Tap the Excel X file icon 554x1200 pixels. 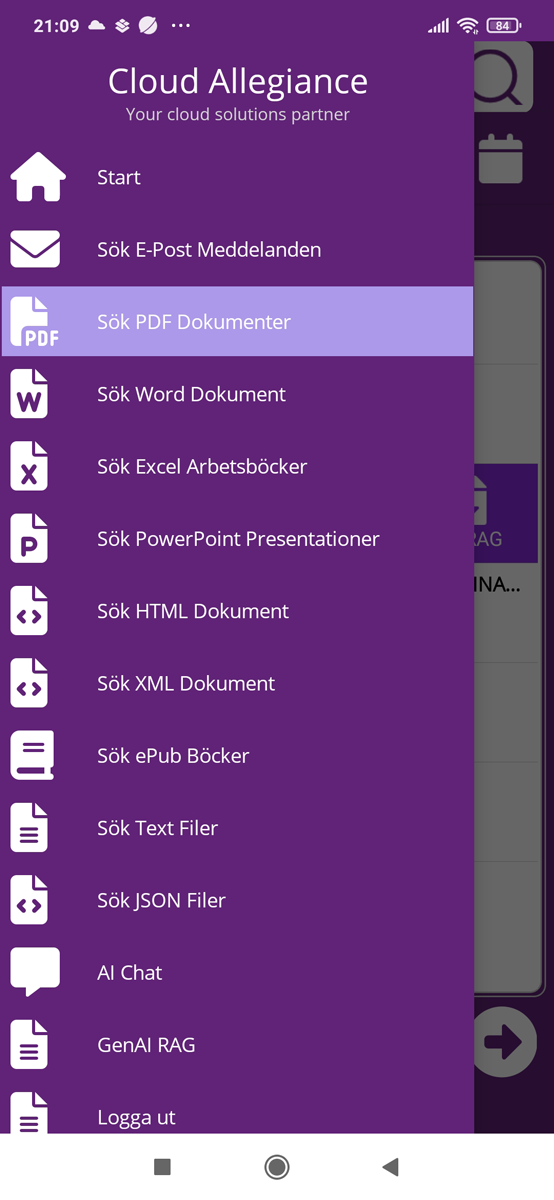tap(29, 466)
